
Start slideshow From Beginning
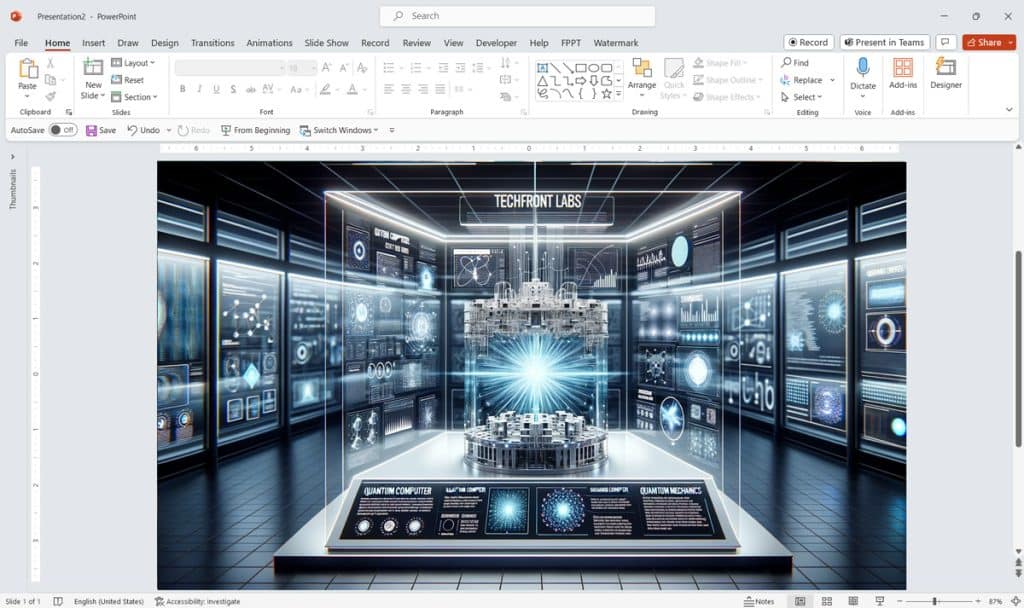[x=254, y=130]
